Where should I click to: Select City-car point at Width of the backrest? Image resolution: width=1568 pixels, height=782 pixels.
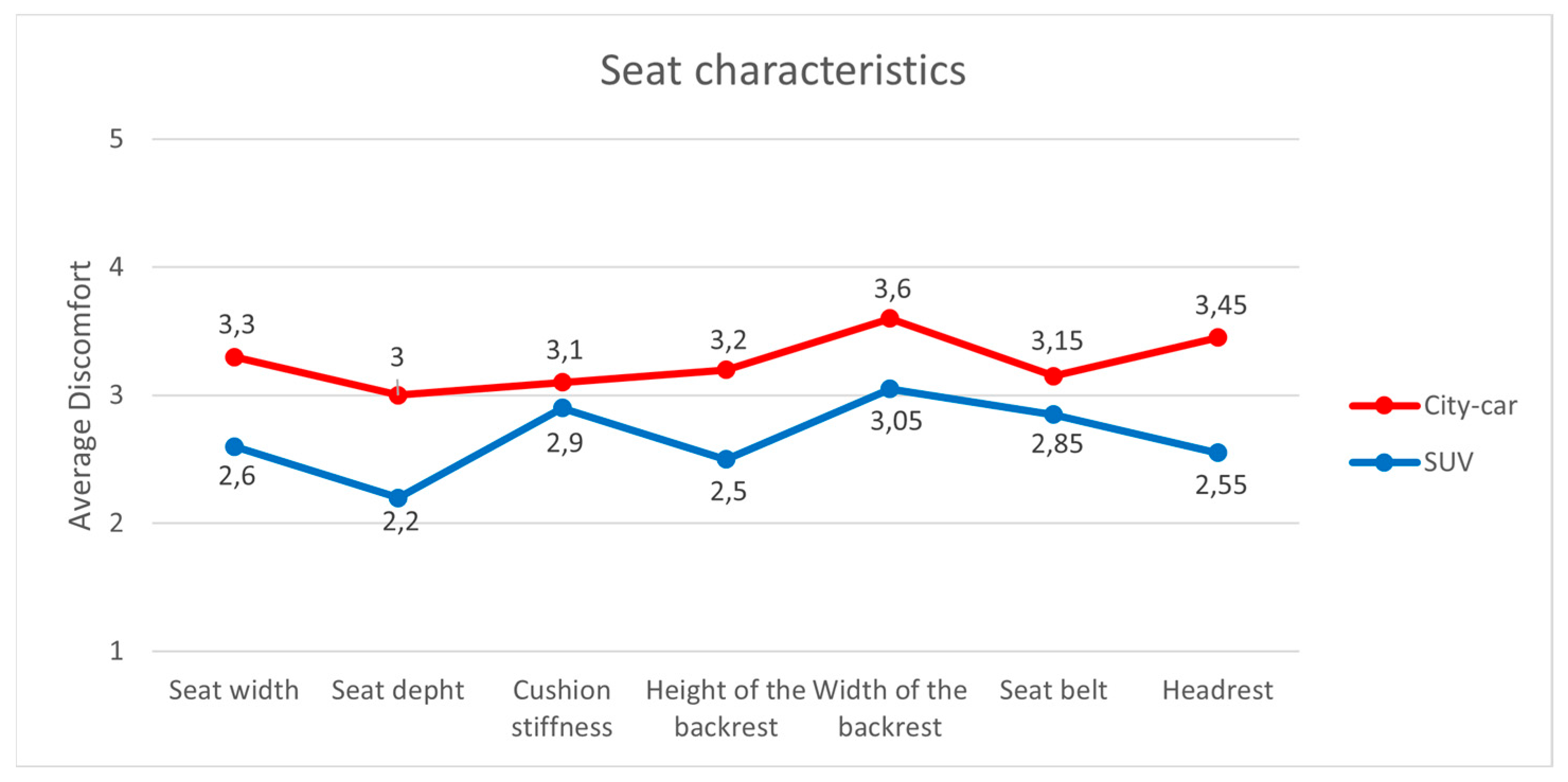click(x=890, y=318)
